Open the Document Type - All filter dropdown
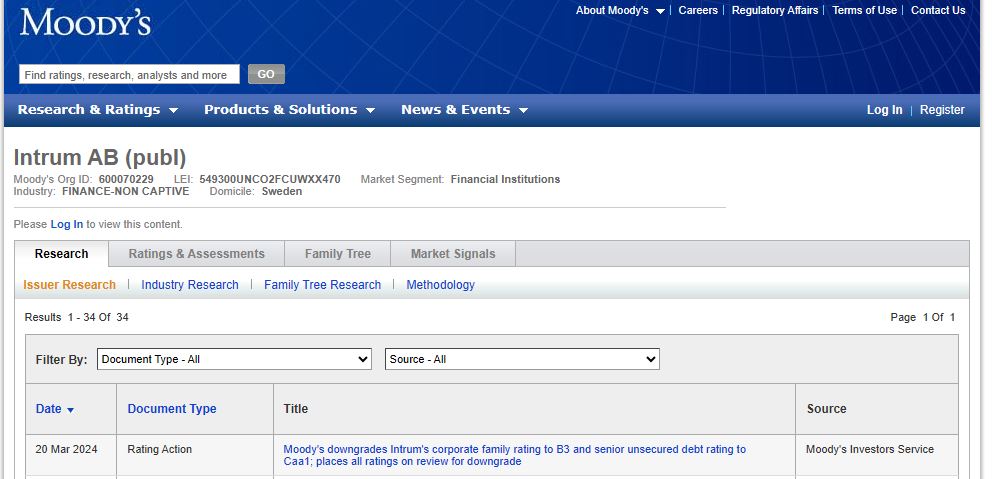Image resolution: width=1000 pixels, height=479 pixels. pyautogui.click(x=234, y=359)
